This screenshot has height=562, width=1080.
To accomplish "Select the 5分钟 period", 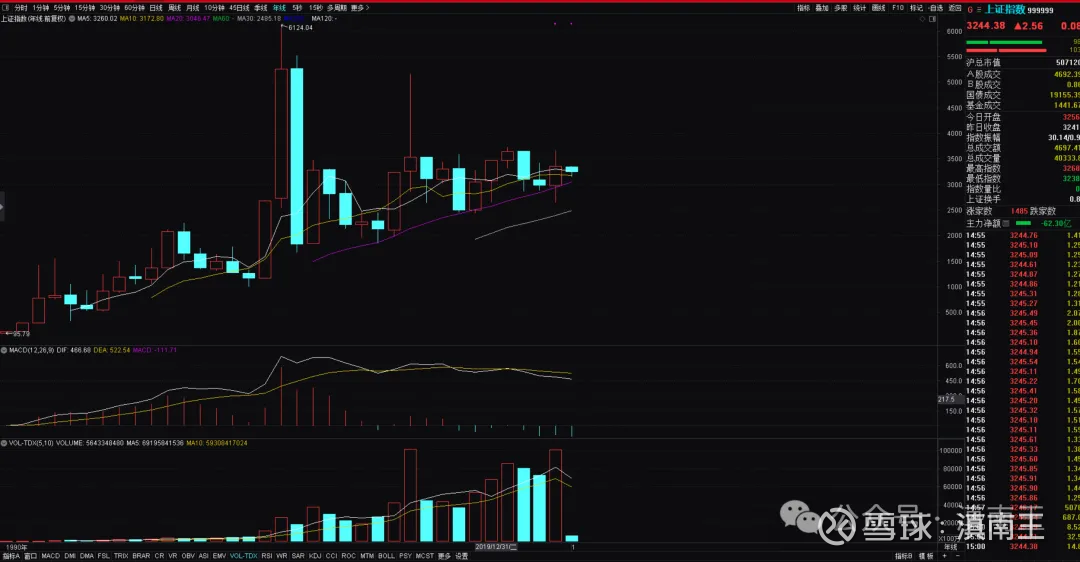I will 62,8.
